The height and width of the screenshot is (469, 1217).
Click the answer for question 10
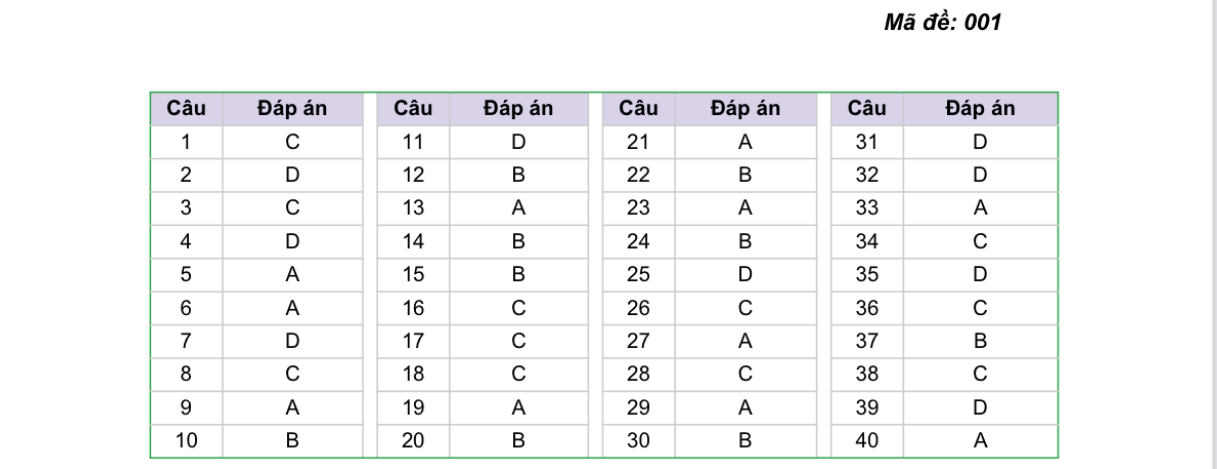292,440
